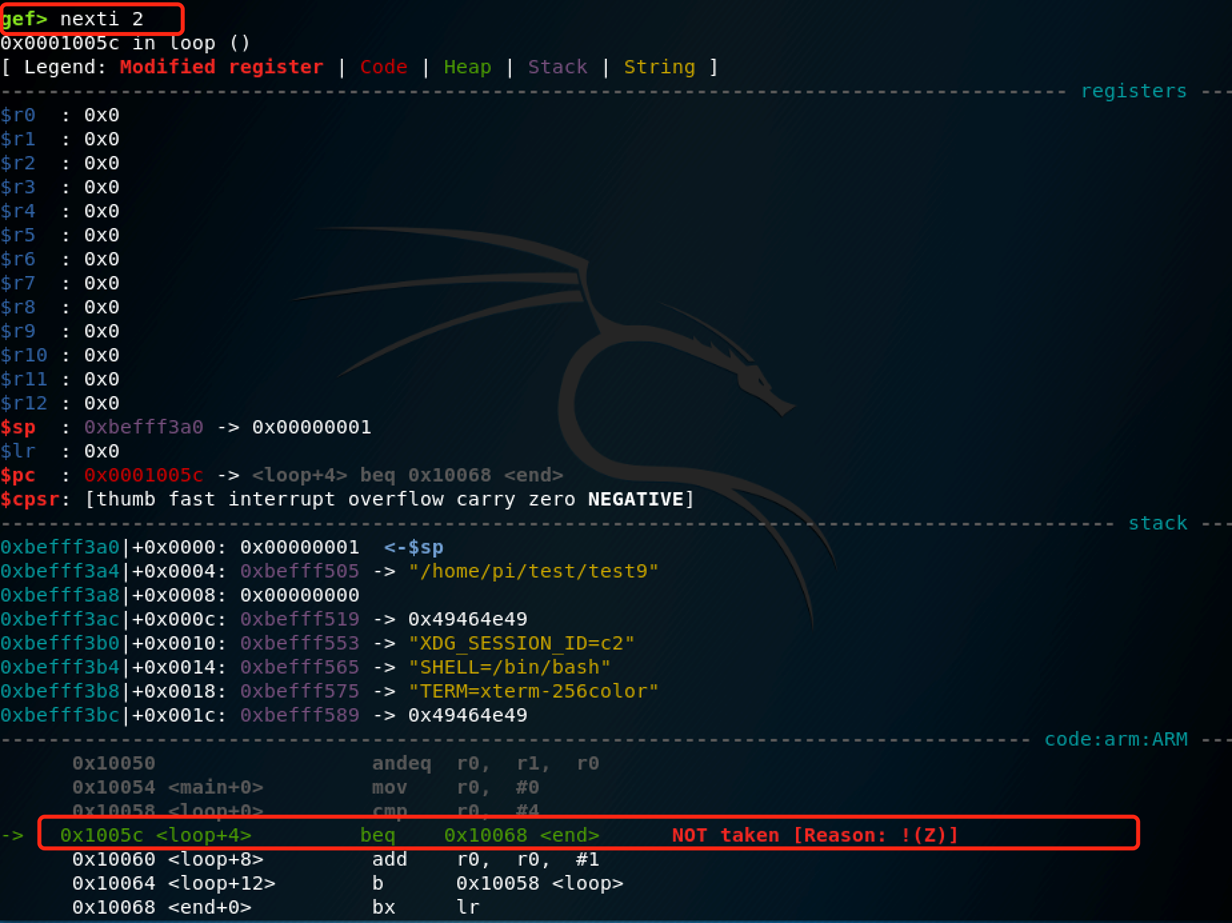Click the string "/home/pi/test/test9"
Image resolution: width=1232 pixels, height=923 pixels.
click(534, 571)
